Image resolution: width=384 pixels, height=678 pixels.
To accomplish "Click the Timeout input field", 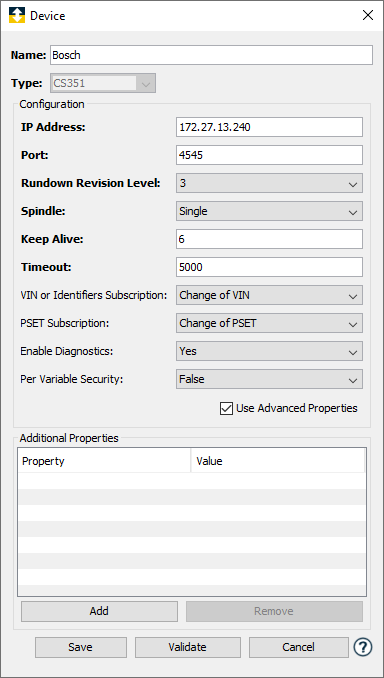I will 269,267.
